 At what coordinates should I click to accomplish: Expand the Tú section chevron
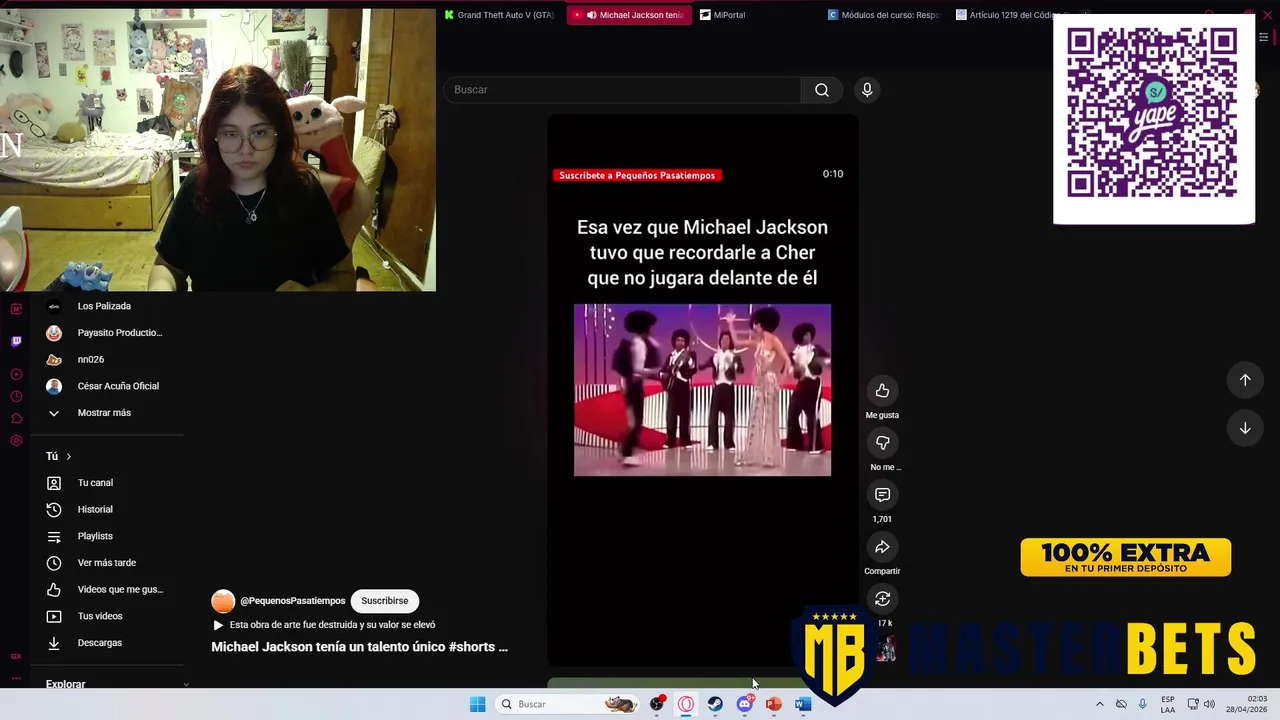click(68, 457)
